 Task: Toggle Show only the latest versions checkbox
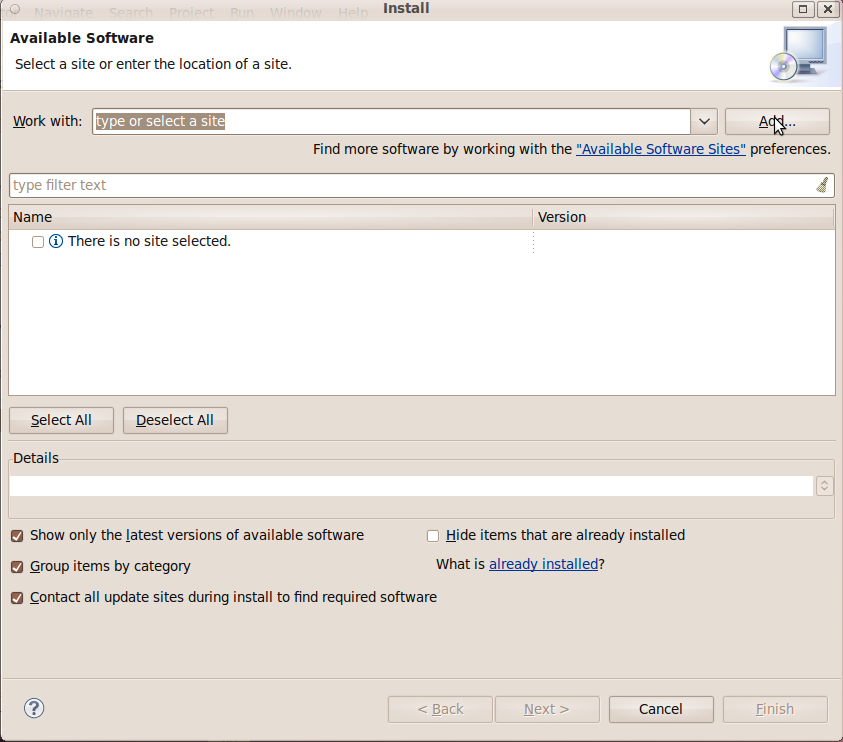coord(16,536)
